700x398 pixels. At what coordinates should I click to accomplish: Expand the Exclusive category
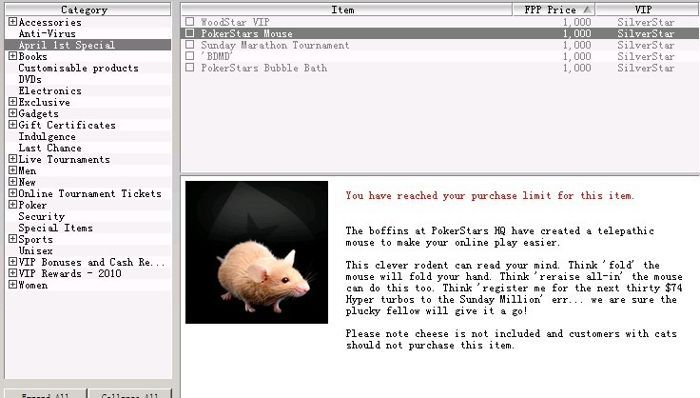coord(12,102)
